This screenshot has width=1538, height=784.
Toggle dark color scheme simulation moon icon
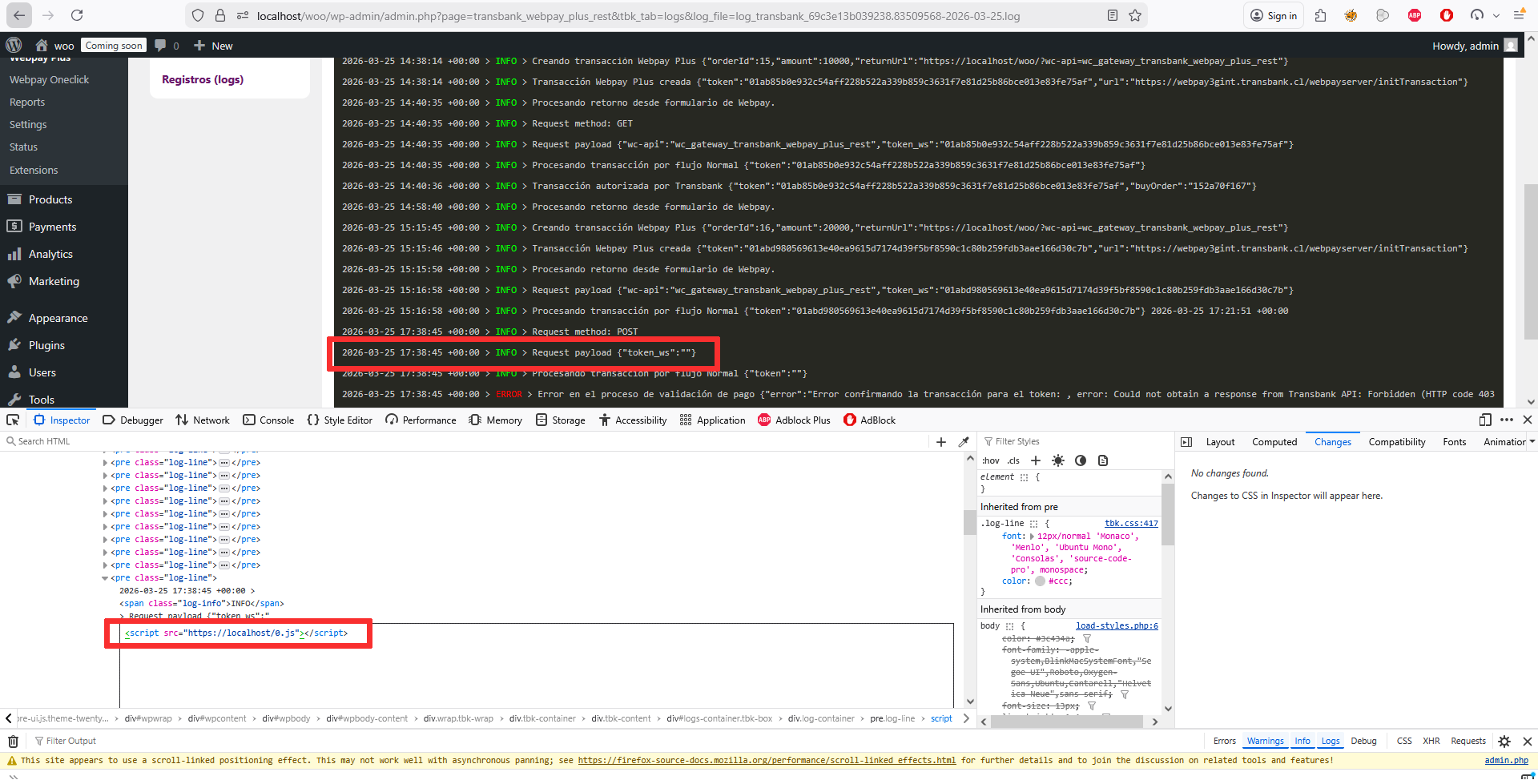pos(1081,460)
